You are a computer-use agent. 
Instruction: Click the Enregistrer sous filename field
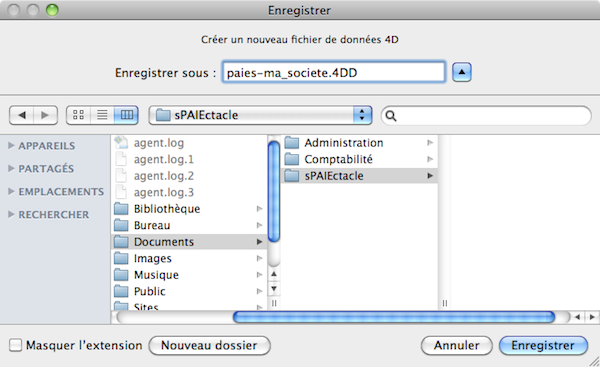334,72
